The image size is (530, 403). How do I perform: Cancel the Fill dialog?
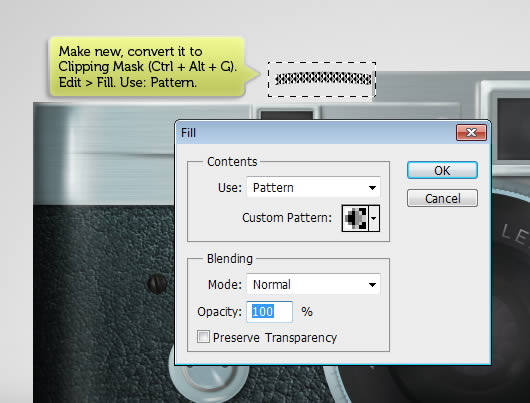(x=442, y=198)
